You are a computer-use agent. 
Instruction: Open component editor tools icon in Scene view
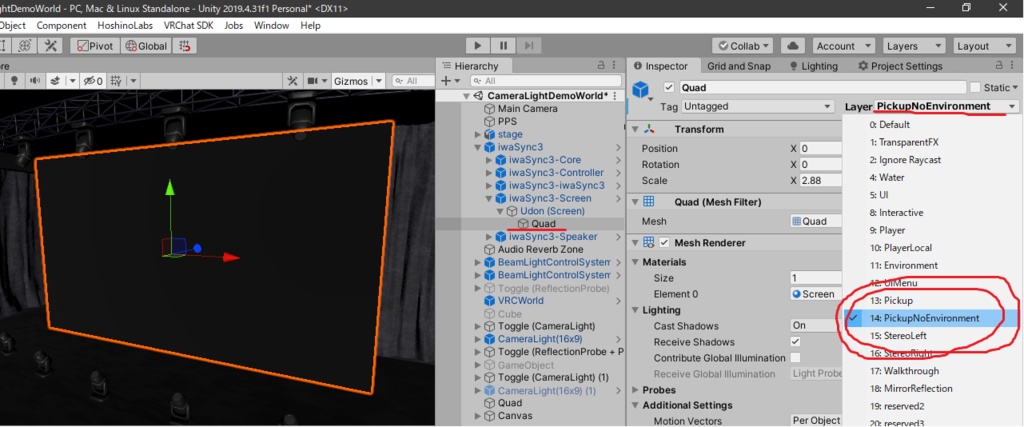[293, 81]
